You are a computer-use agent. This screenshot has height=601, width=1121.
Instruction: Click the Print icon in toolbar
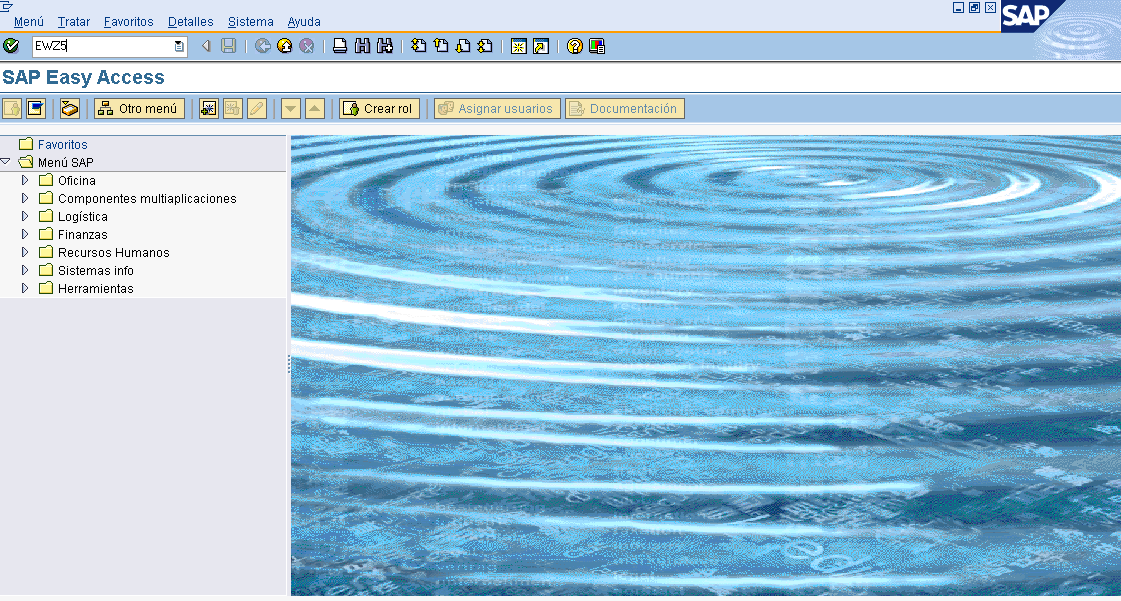[x=340, y=46]
